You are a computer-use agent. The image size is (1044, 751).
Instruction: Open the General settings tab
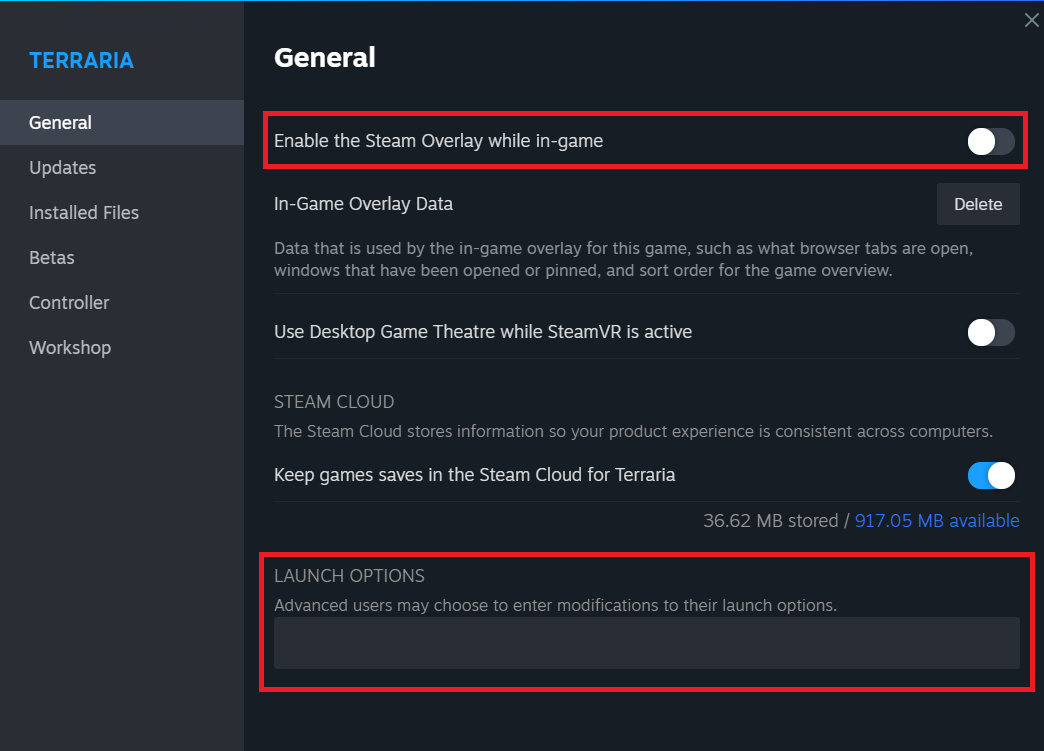(x=61, y=123)
